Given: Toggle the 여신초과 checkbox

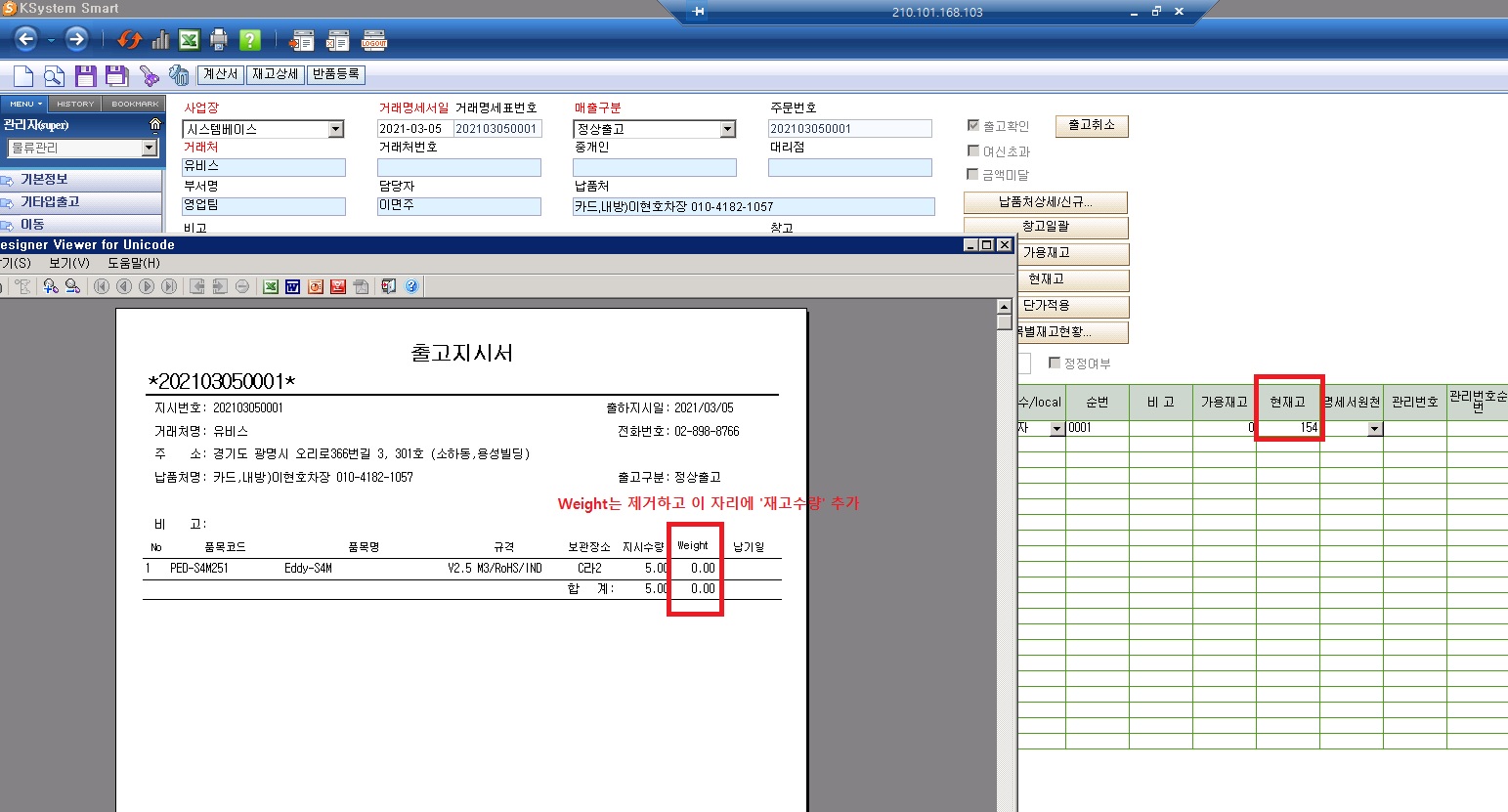Looking at the screenshot, I should coord(973,150).
